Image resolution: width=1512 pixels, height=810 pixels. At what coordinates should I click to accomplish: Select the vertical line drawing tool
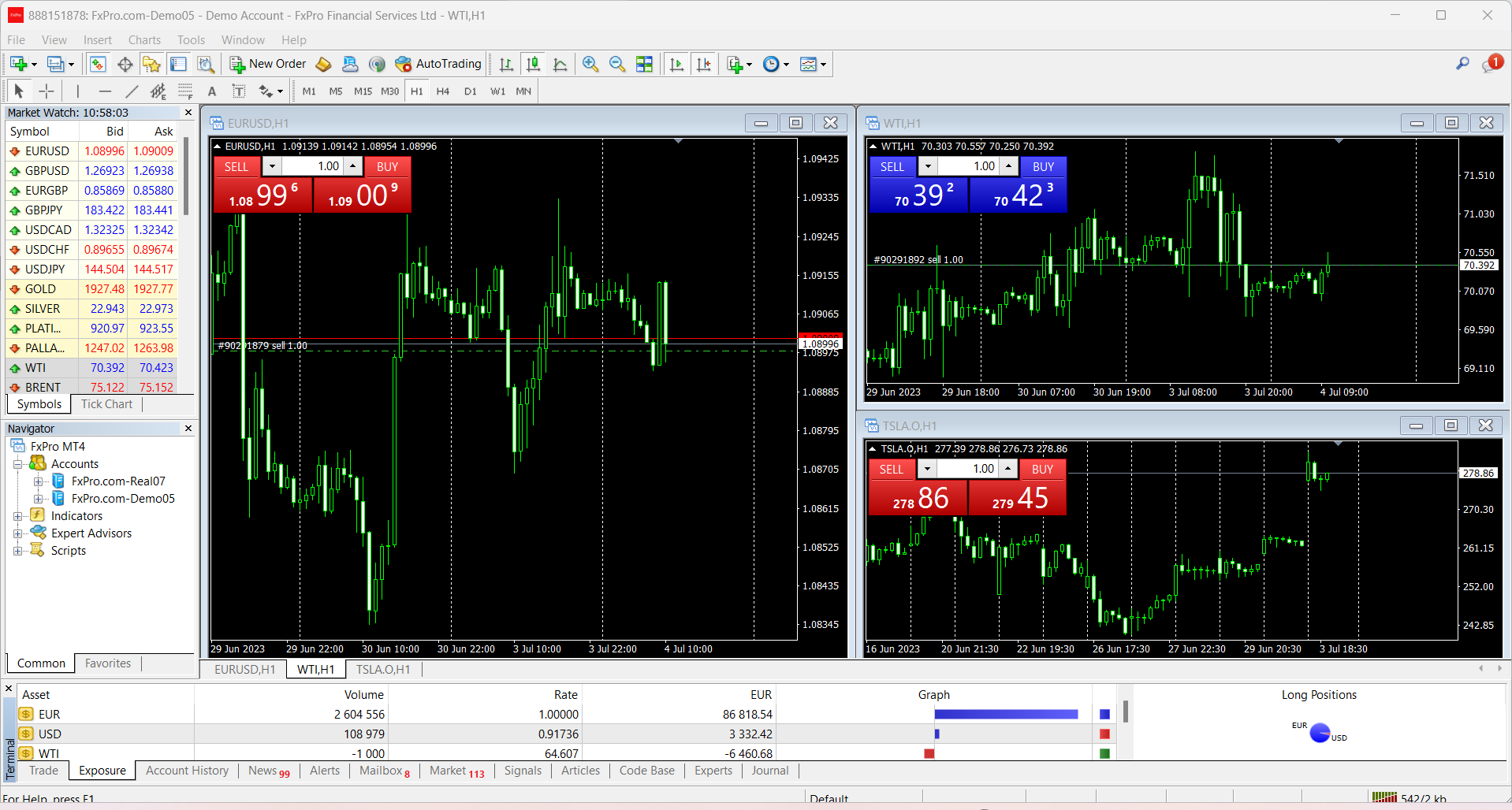tap(77, 91)
